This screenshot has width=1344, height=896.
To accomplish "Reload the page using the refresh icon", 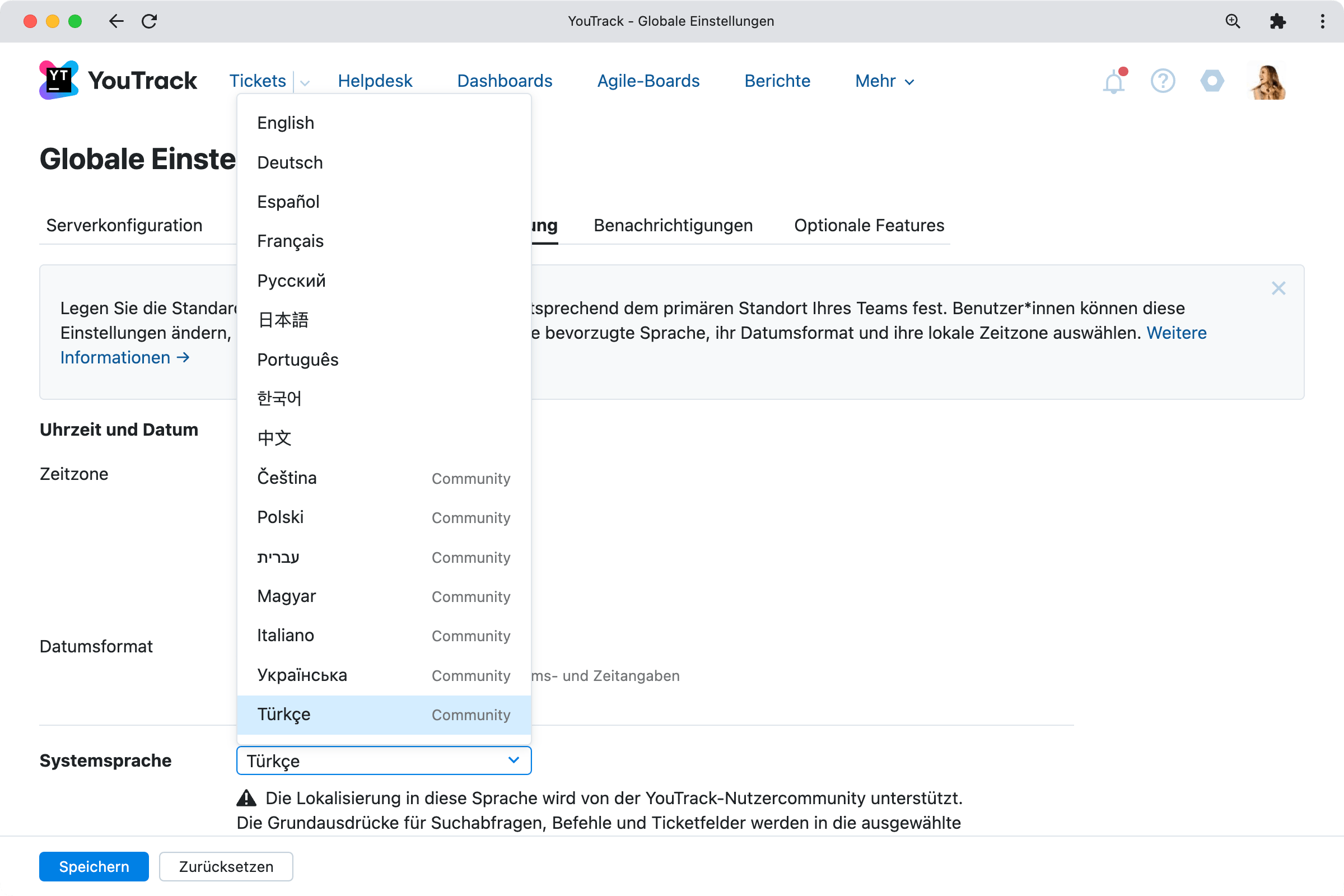I will point(150,21).
